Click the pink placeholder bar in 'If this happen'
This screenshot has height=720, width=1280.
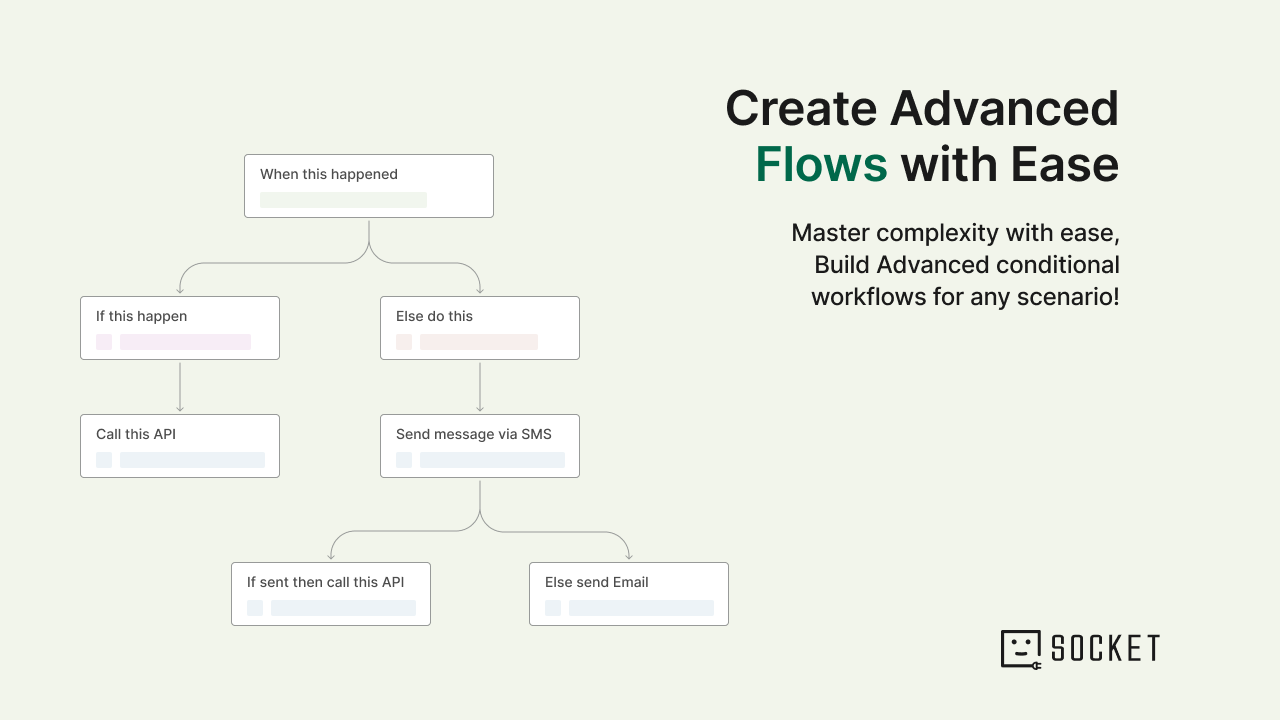(x=185, y=342)
